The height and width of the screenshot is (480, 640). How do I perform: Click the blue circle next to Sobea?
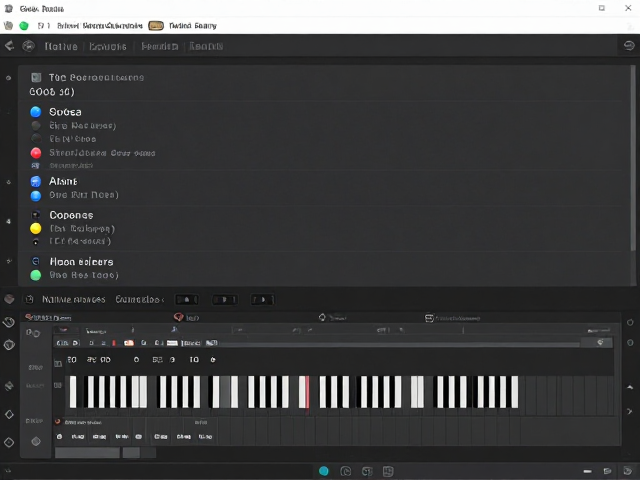[36, 112]
